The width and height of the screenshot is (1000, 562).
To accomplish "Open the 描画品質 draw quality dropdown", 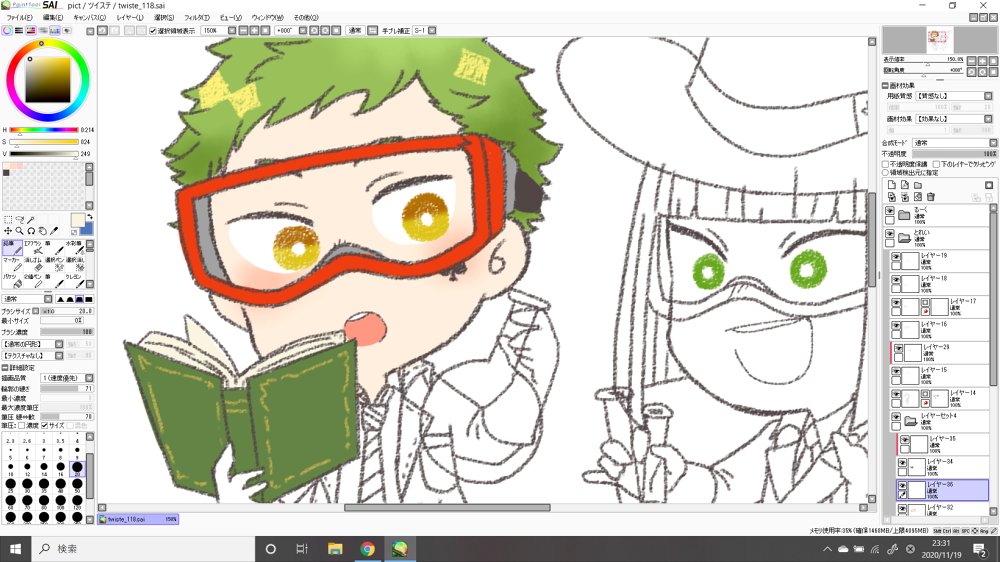I will pyautogui.click(x=89, y=378).
